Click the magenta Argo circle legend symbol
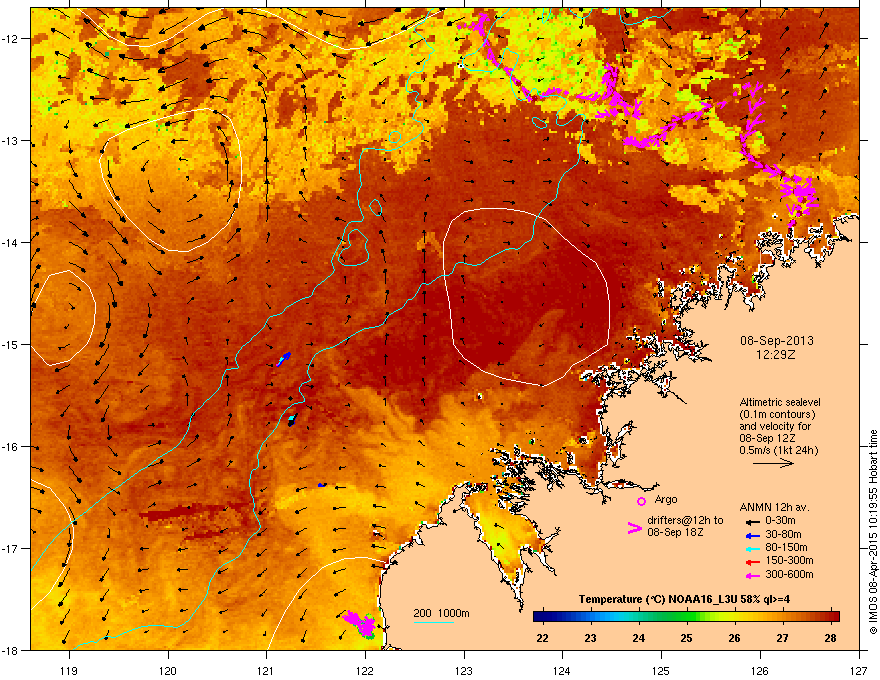The width and height of the screenshot is (880, 680). click(641, 501)
